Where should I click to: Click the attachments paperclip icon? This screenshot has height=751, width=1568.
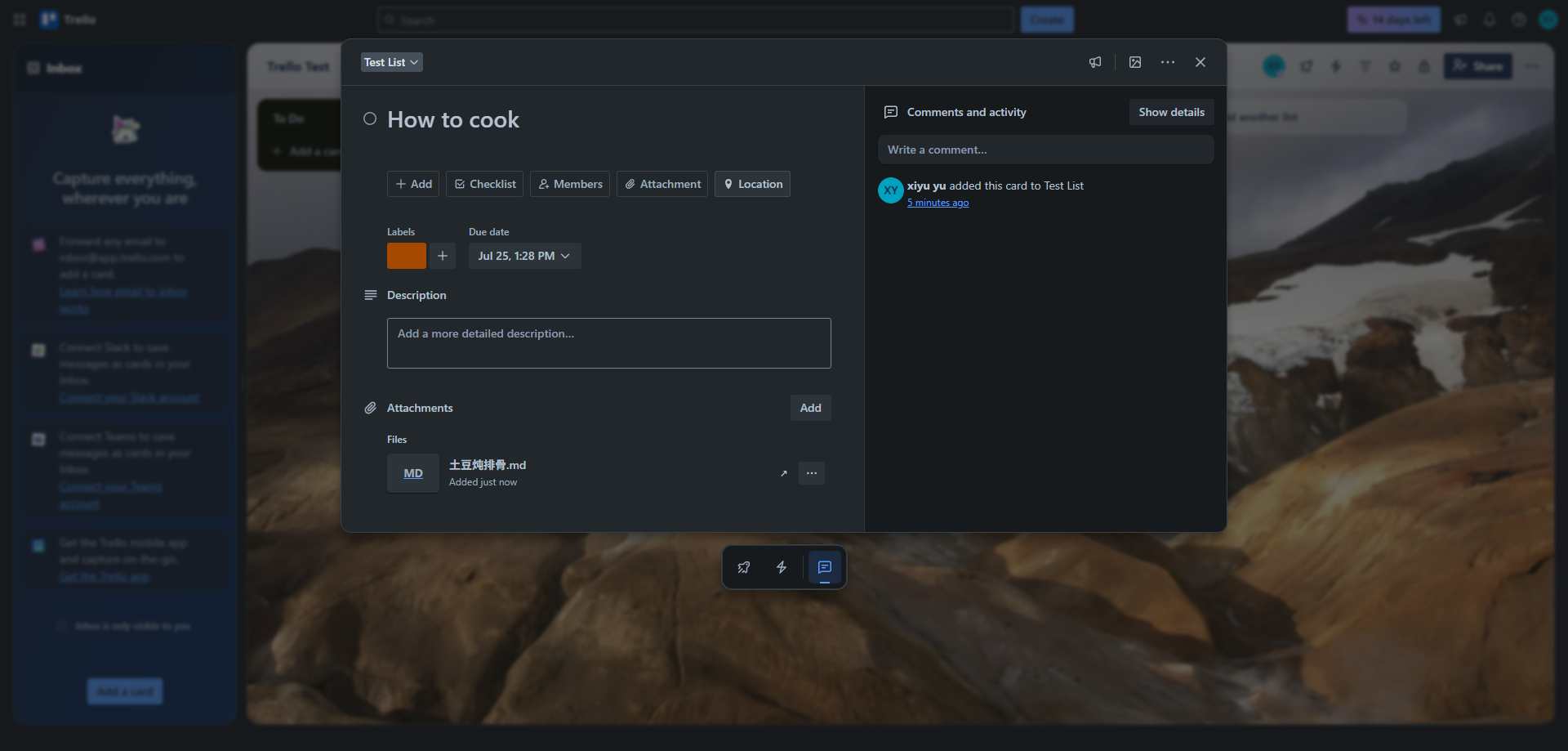click(x=371, y=408)
